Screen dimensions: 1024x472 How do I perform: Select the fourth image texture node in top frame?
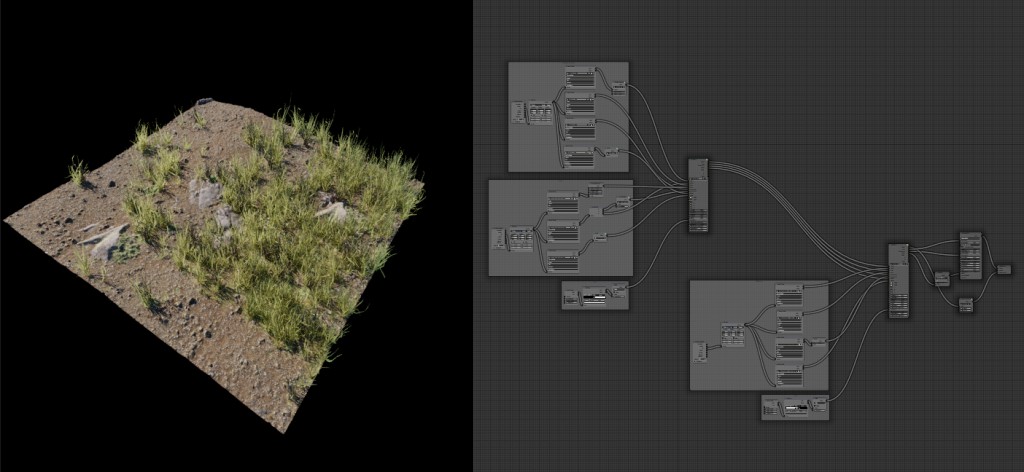point(579,157)
